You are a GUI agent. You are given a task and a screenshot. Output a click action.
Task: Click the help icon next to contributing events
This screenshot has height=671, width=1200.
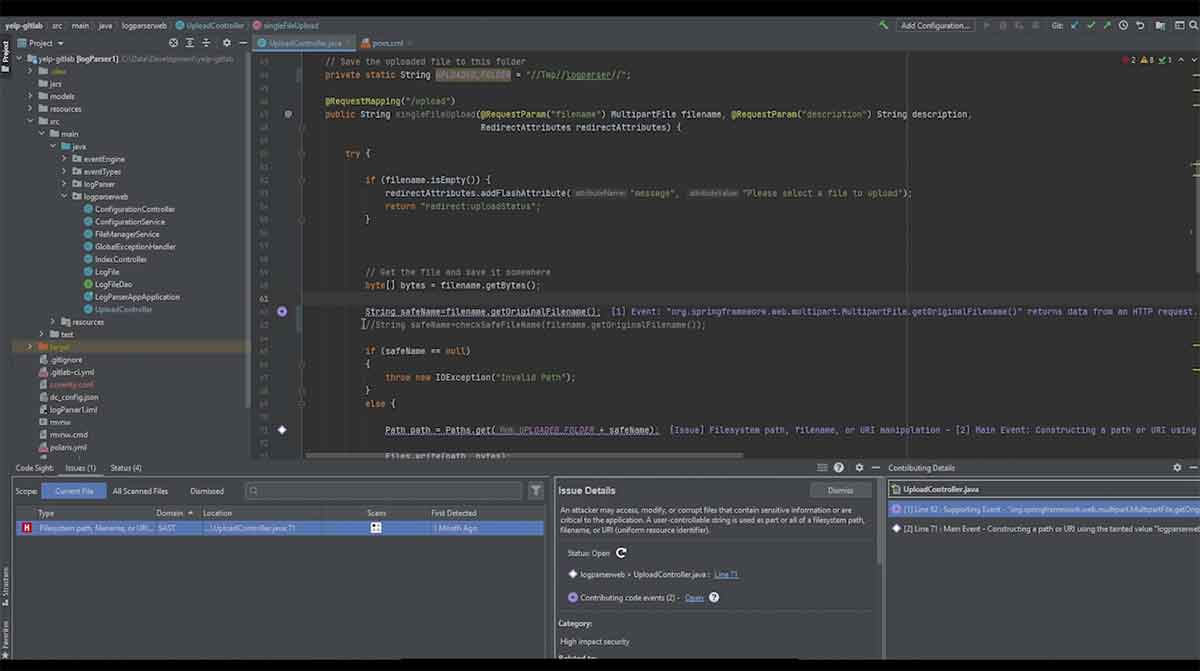coord(714,598)
